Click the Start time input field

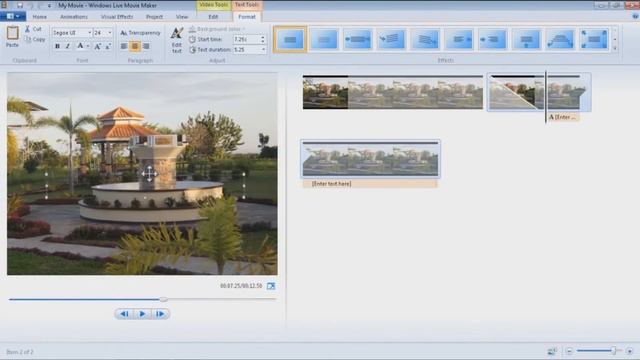tap(246, 40)
